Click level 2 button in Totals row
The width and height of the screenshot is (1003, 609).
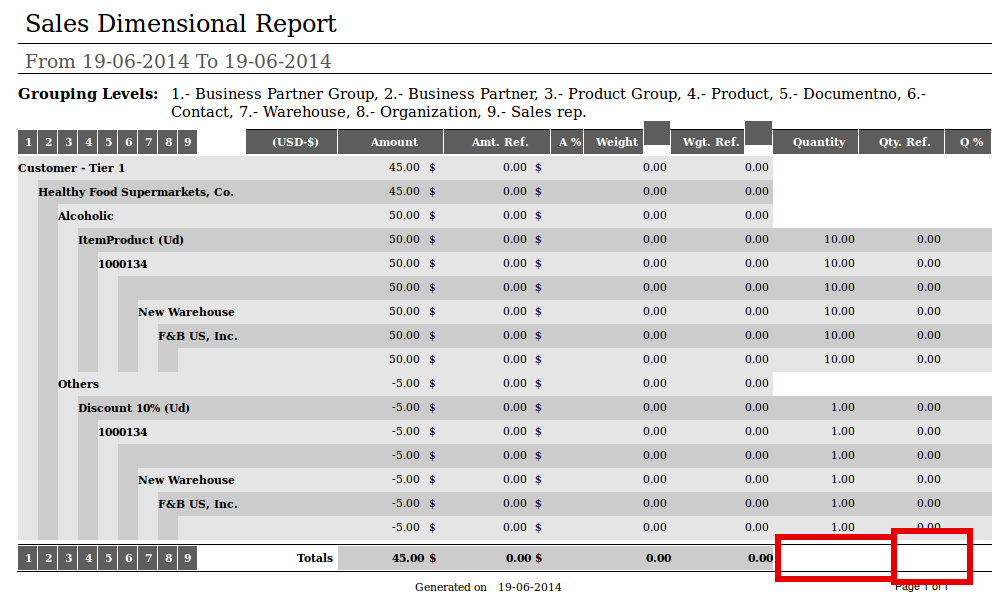click(48, 558)
